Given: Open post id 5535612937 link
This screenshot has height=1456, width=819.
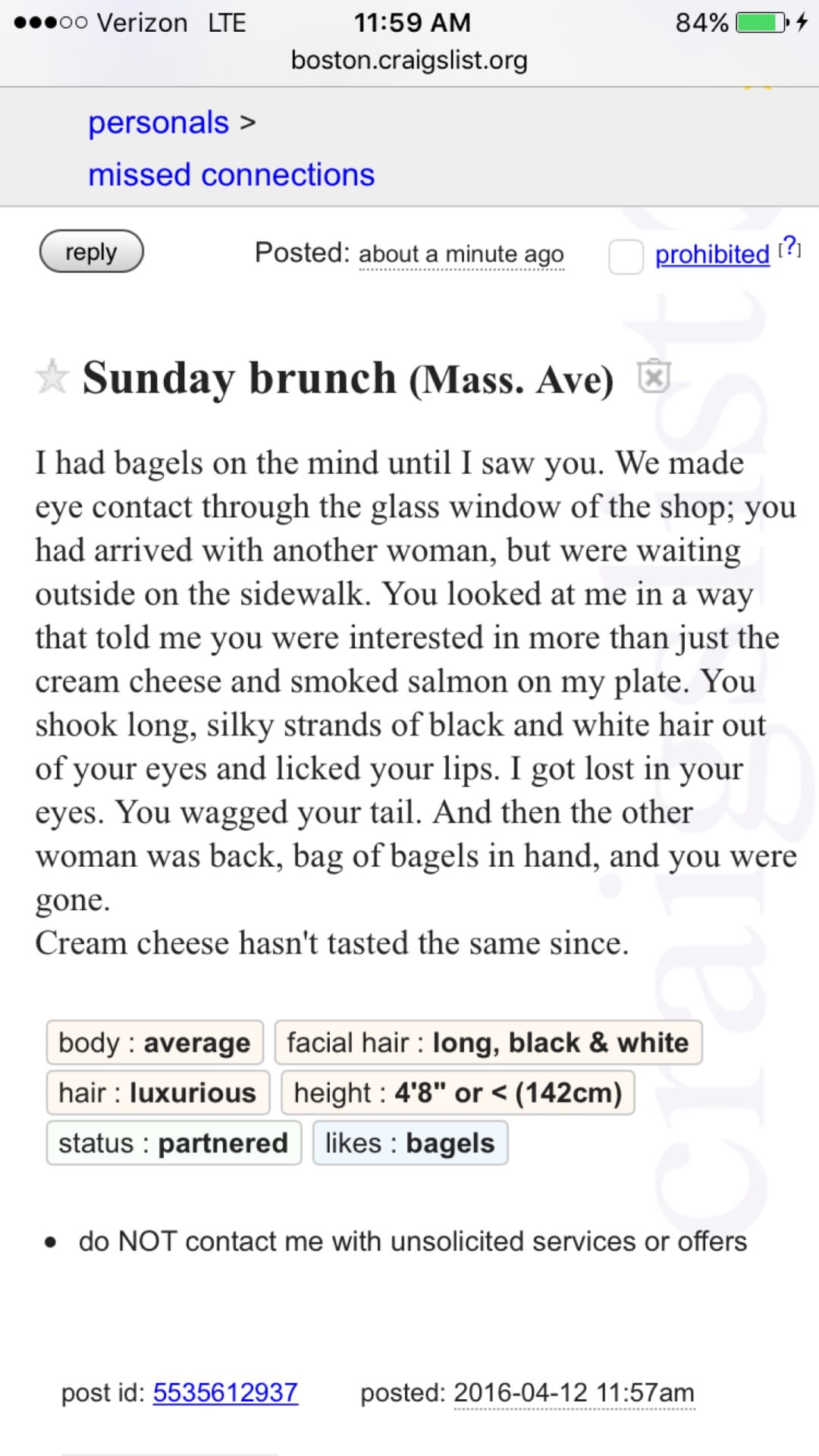Looking at the screenshot, I should pyautogui.click(x=225, y=1392).
